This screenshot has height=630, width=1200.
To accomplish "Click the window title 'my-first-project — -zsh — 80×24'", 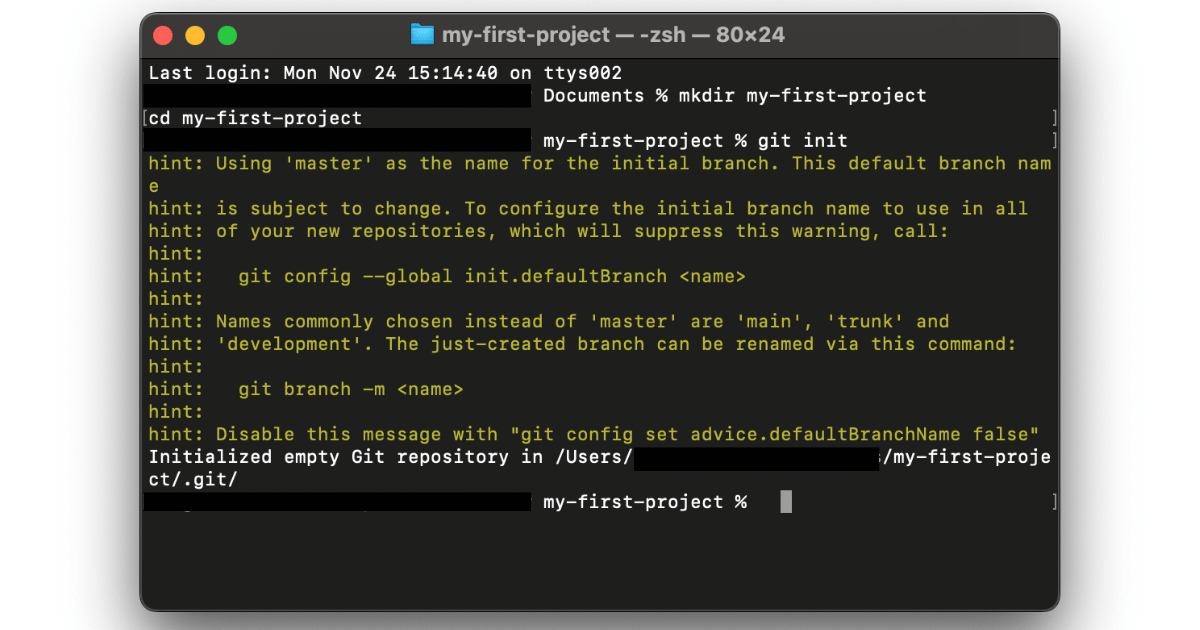I will point(612,35).
